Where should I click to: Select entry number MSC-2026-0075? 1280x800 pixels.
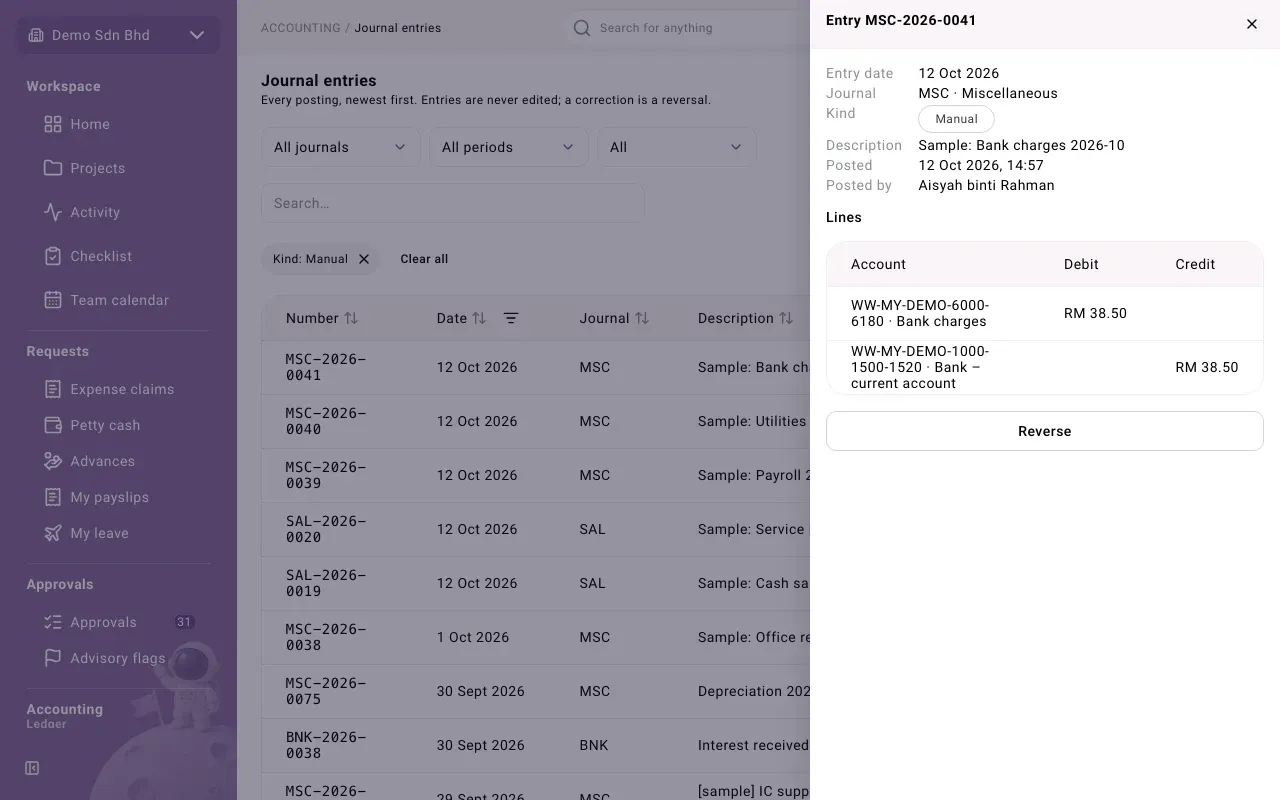coord(326,691)
